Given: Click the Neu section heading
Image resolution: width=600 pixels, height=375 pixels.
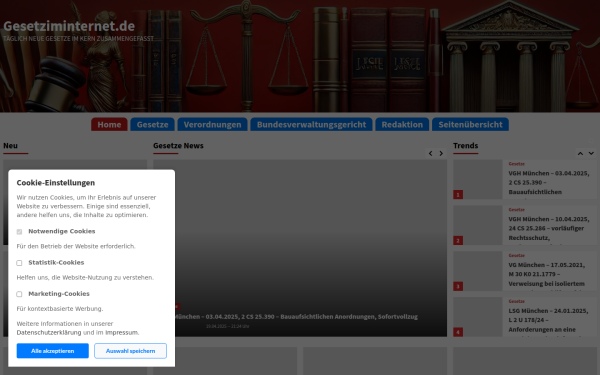Looking at the screenshot, I should (x=10, y=146).
